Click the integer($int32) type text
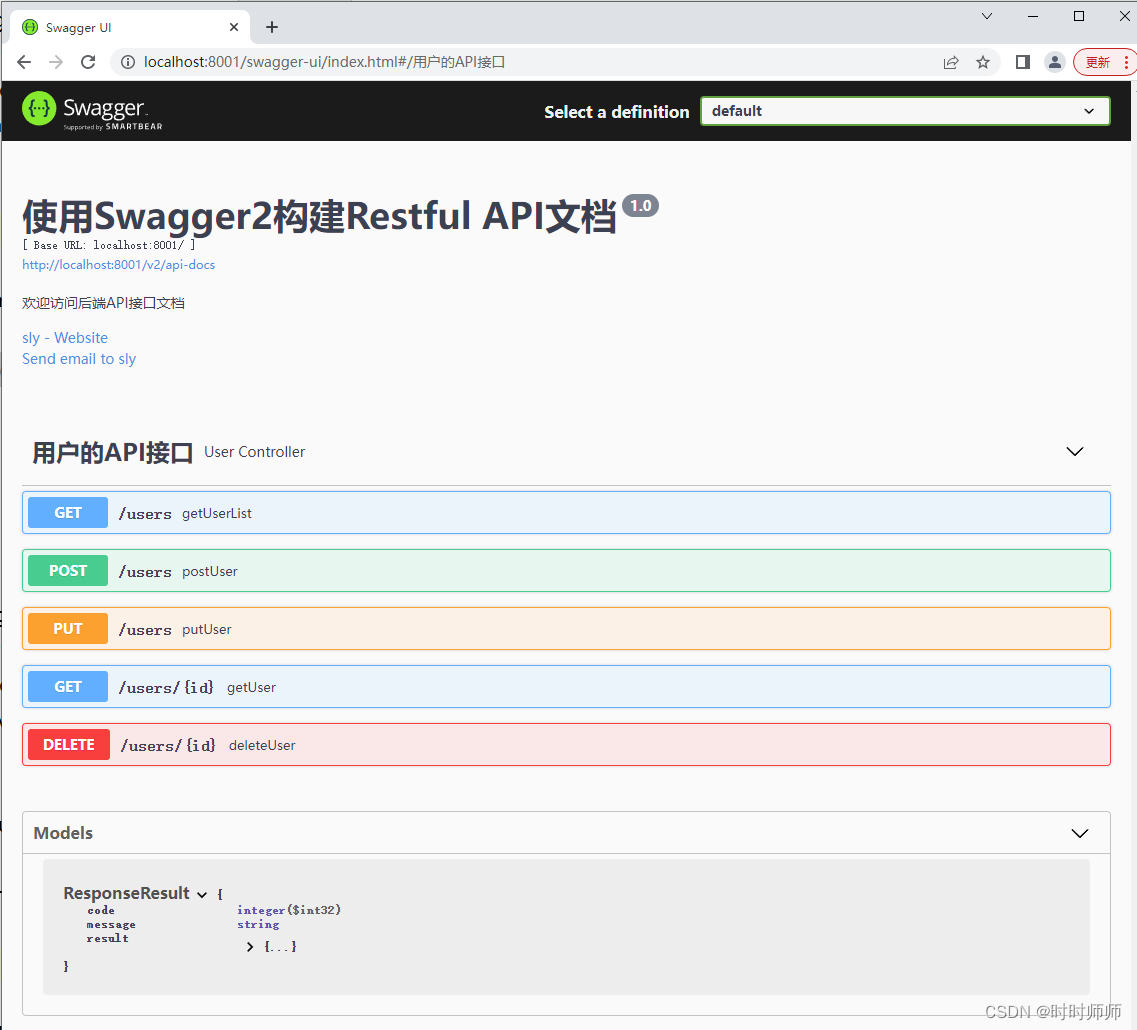1137x1030 pixels. pyautogui.click(x=289, y=910)
